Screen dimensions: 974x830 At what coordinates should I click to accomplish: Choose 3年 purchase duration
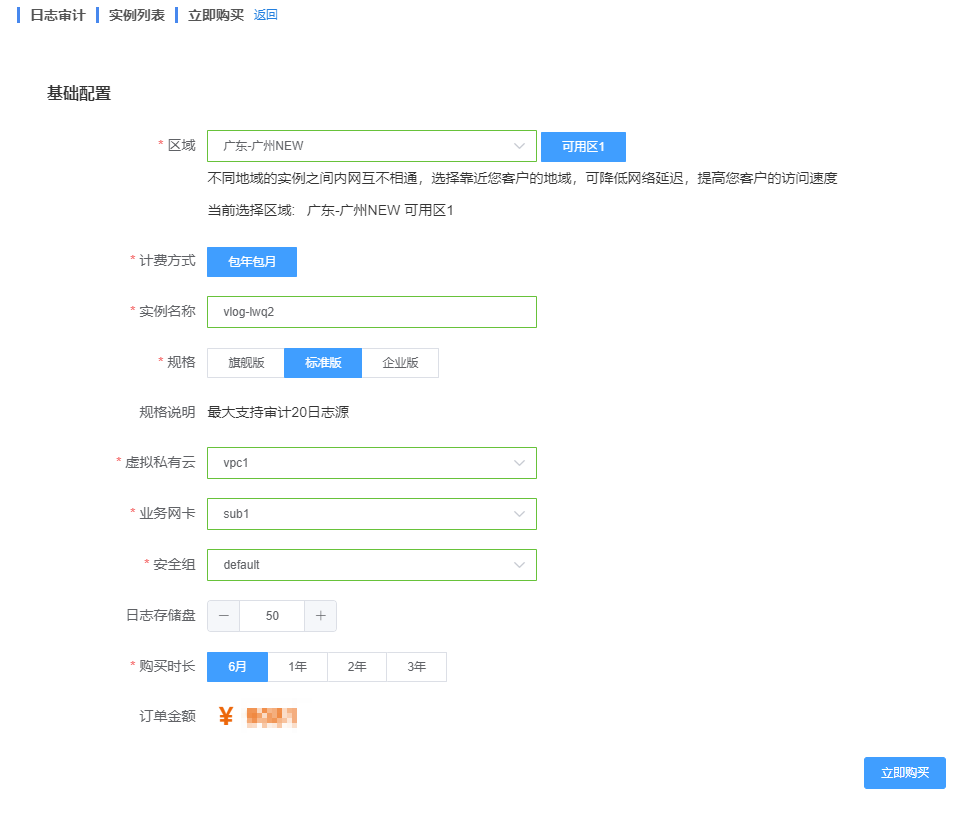[416, 667]
